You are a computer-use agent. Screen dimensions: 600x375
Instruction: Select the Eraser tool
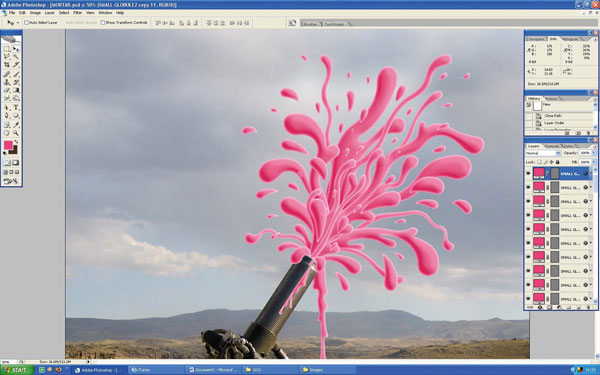pyautogui.click(x=7, y=90)
